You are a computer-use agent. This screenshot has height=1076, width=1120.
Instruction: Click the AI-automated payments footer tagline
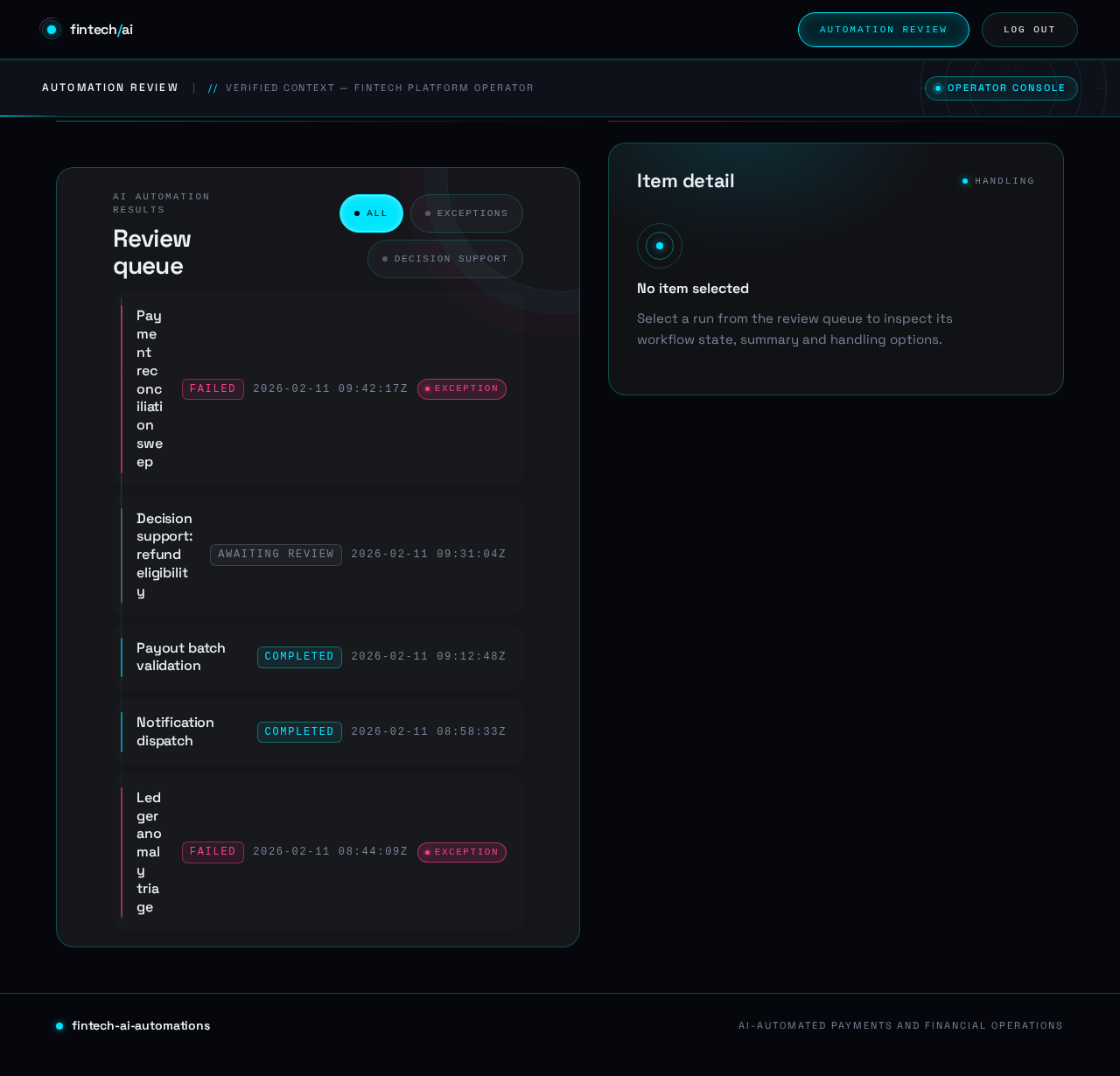pos(901,1026)
